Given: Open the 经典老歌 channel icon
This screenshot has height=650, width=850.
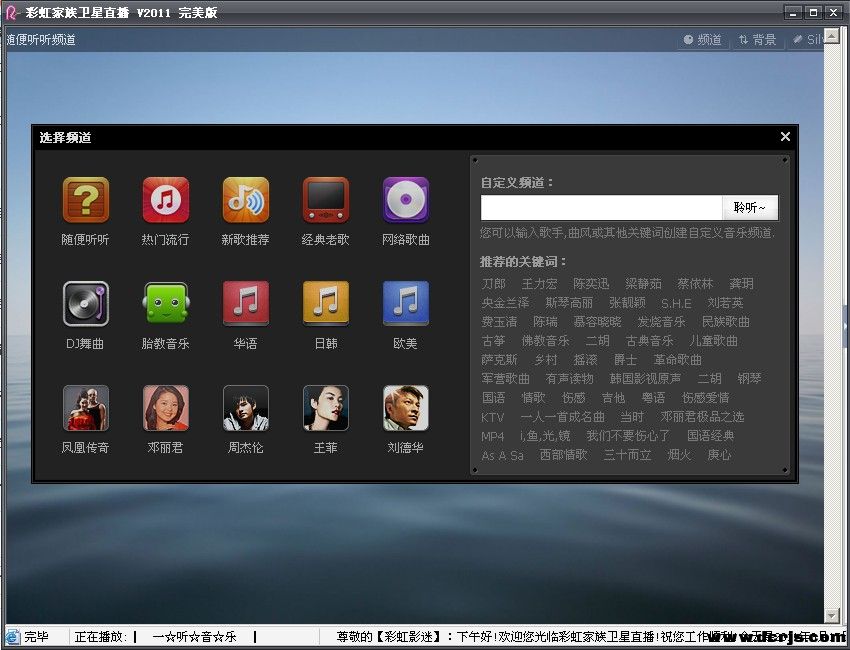Looking at the screenshot, I should [326, 200].
